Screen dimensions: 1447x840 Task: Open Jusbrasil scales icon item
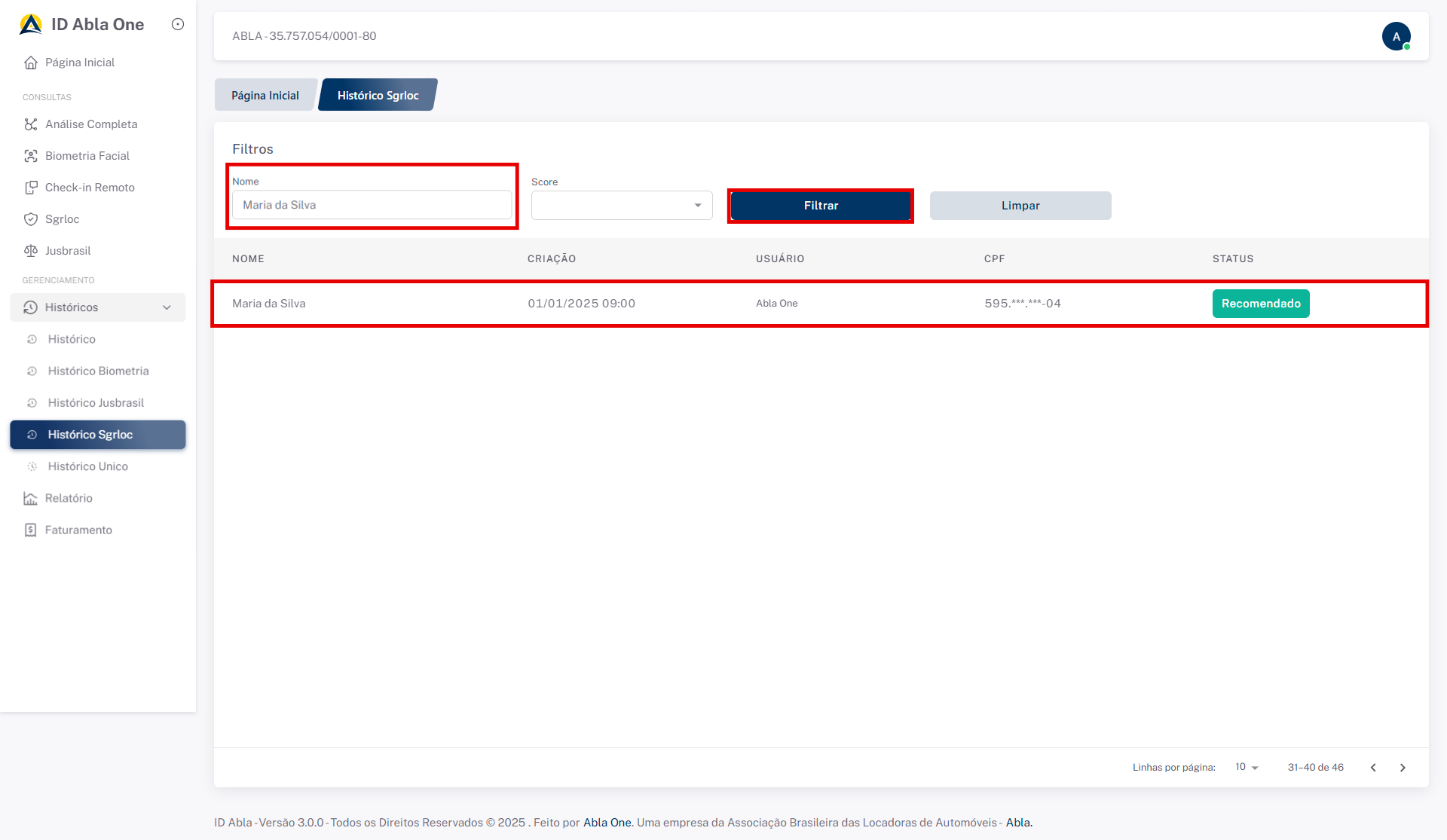tap(31, 251)
